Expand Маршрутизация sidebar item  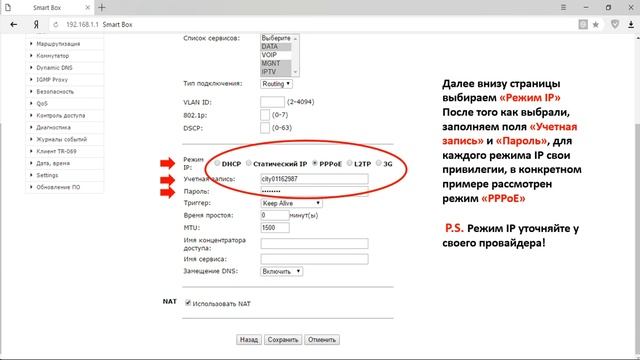(58, 44)
